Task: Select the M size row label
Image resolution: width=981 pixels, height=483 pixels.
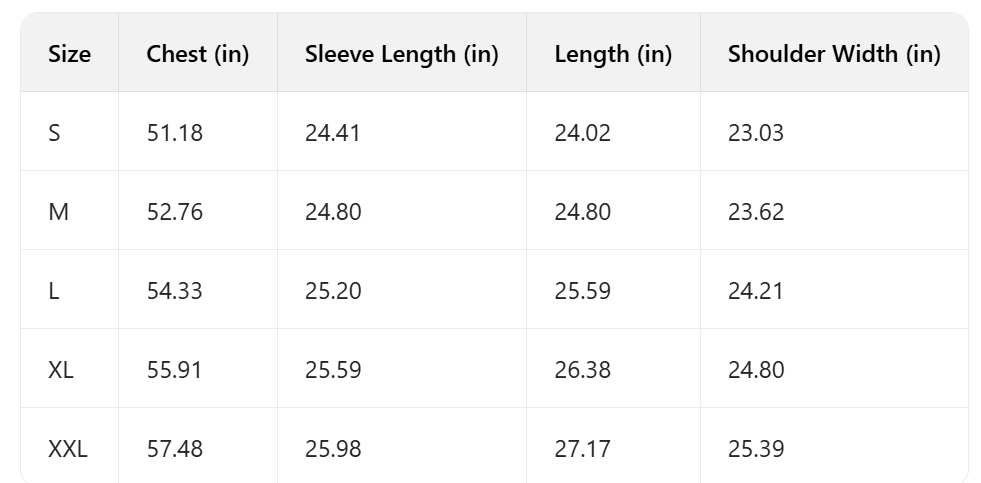Action: (x=58, y=212)
